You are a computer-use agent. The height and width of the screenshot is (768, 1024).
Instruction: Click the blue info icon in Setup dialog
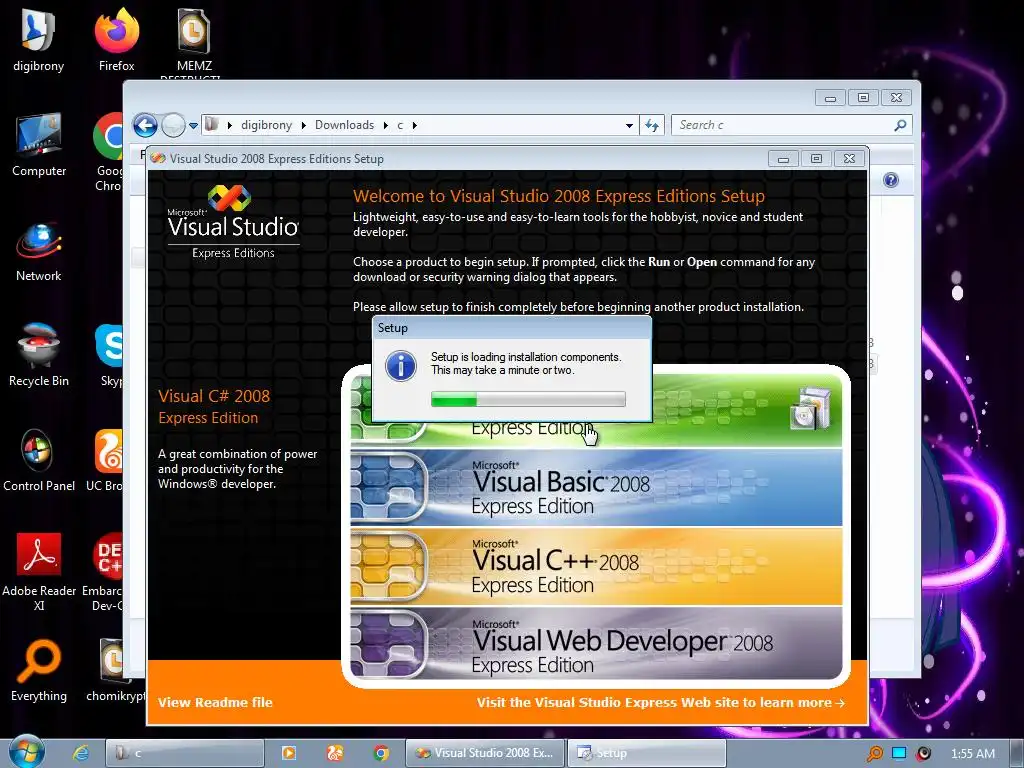pos(401,366)
